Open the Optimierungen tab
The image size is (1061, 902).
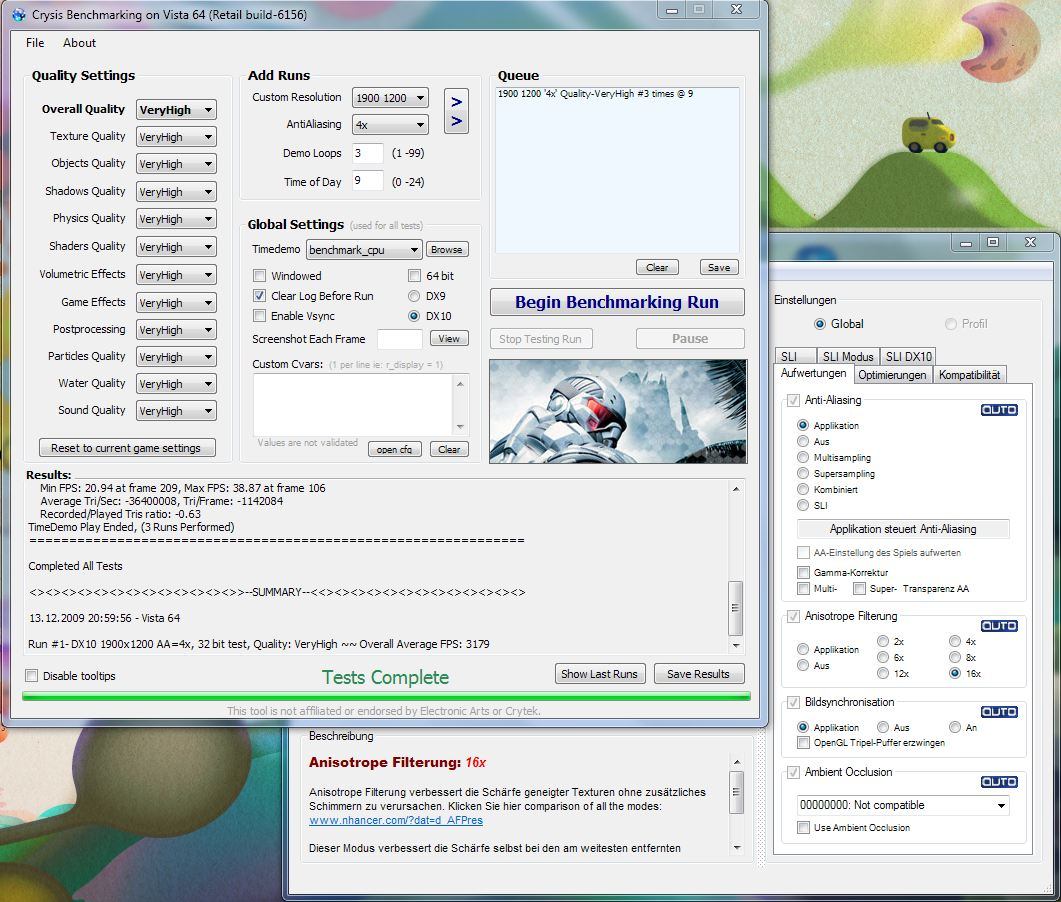893,375
